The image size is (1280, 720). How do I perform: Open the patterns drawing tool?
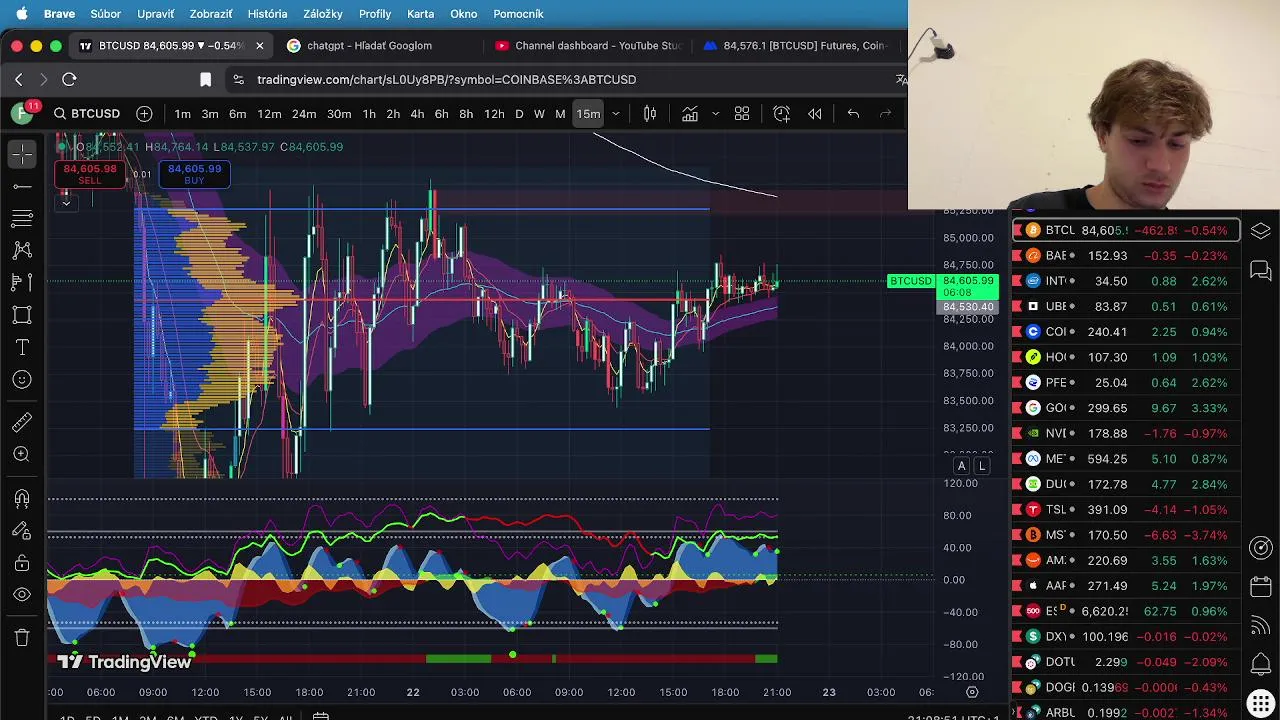click(22, 250)
